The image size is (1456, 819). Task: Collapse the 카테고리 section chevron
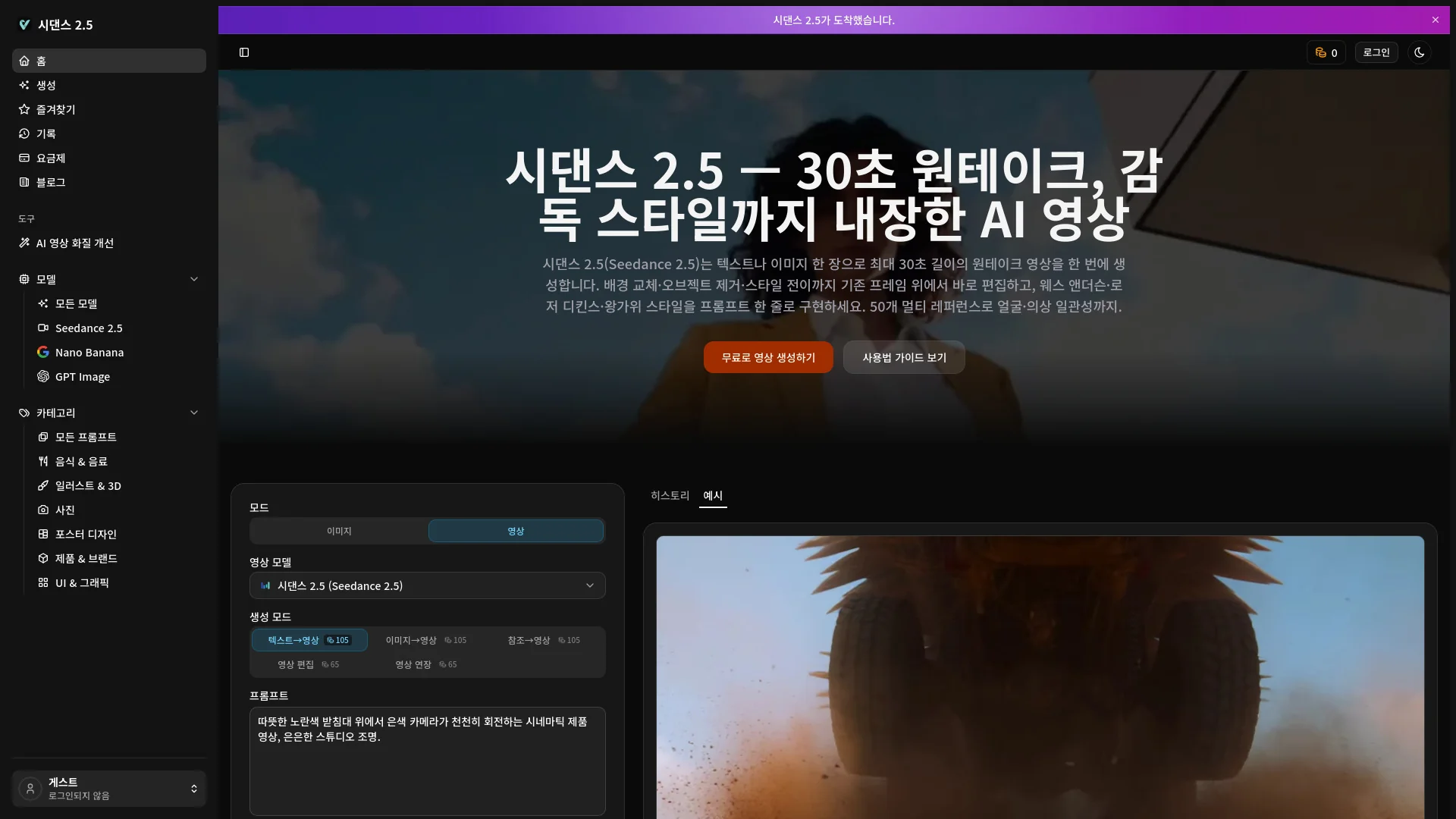tap(194, 413)
